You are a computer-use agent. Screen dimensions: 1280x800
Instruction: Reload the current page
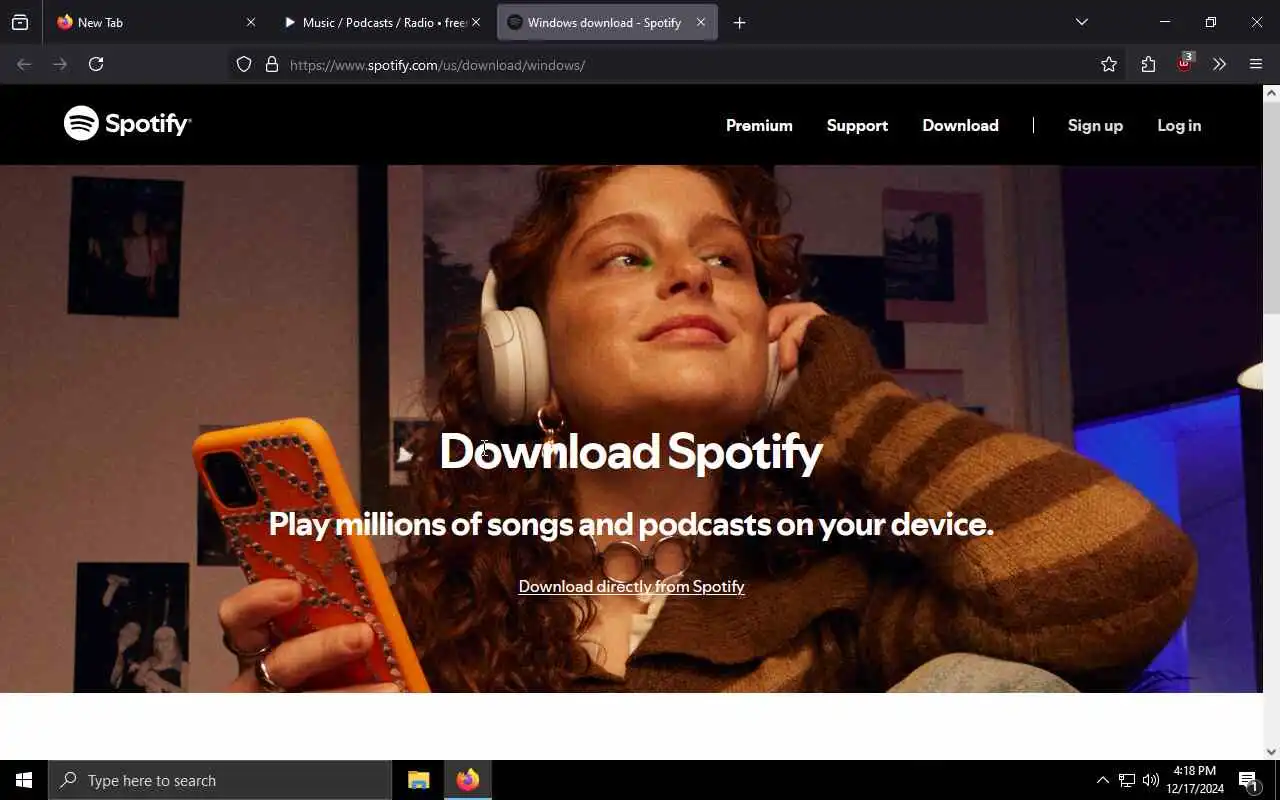click(x=96, y=64)
